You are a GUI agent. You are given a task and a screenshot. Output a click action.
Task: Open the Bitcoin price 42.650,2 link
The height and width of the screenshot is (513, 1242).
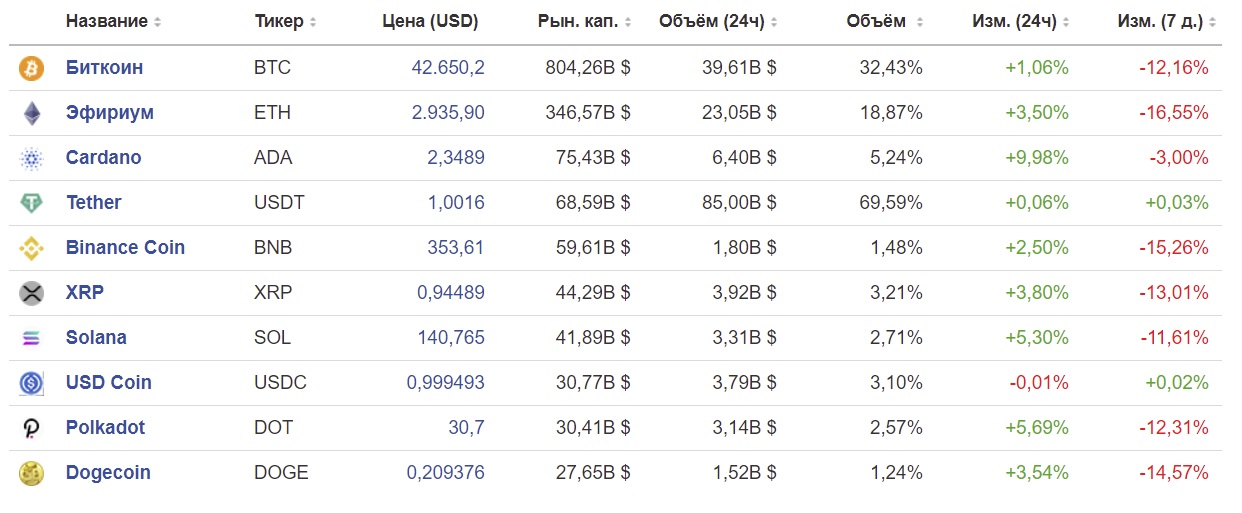[448, 68]
